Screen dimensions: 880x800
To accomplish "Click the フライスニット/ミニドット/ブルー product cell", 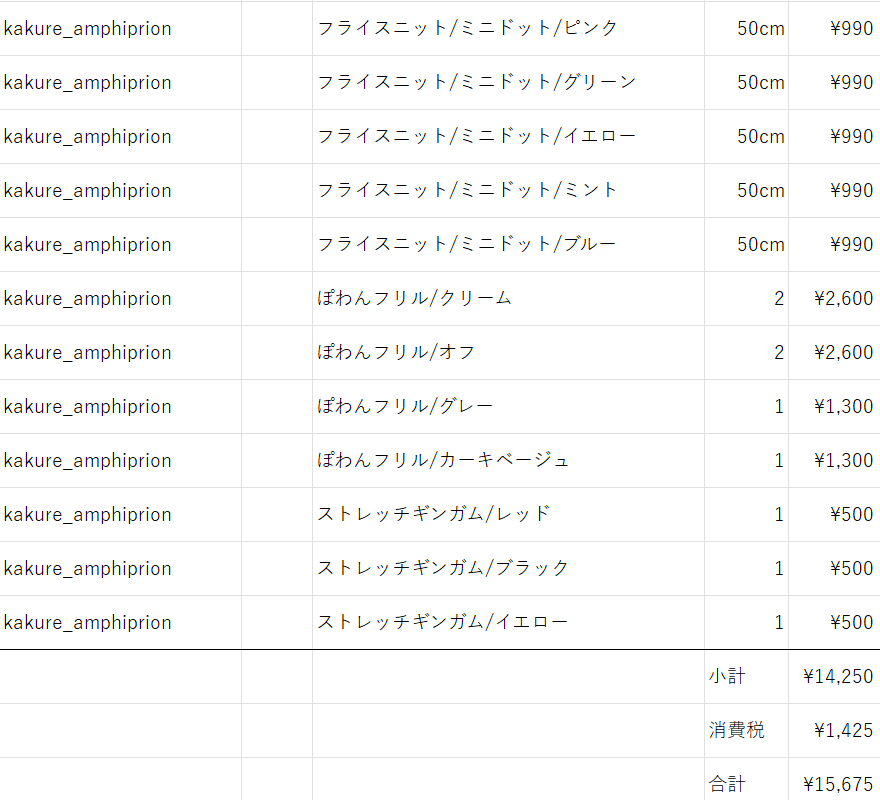I will coord(508,244).
